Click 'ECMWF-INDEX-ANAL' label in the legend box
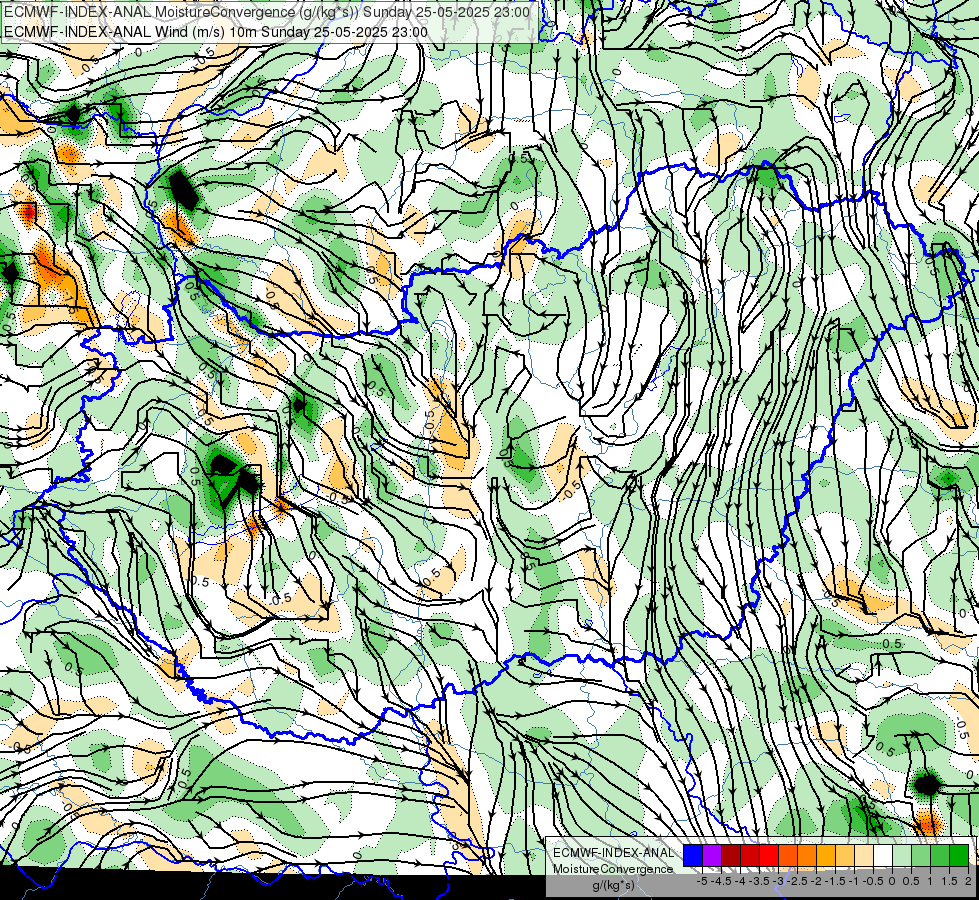This screenshot has height=900, width=979. [613, 853]
